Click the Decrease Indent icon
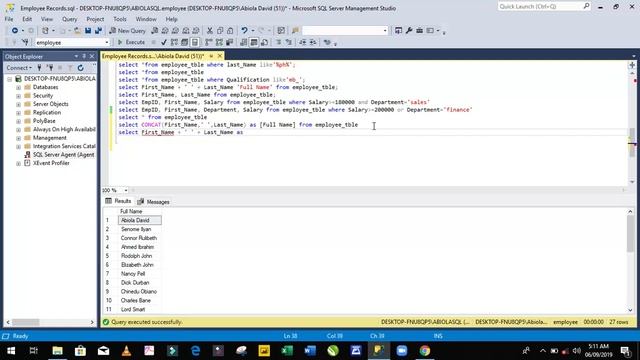Image resolution: width=640 pixels, height=360 pixels. tap(302, 42)
